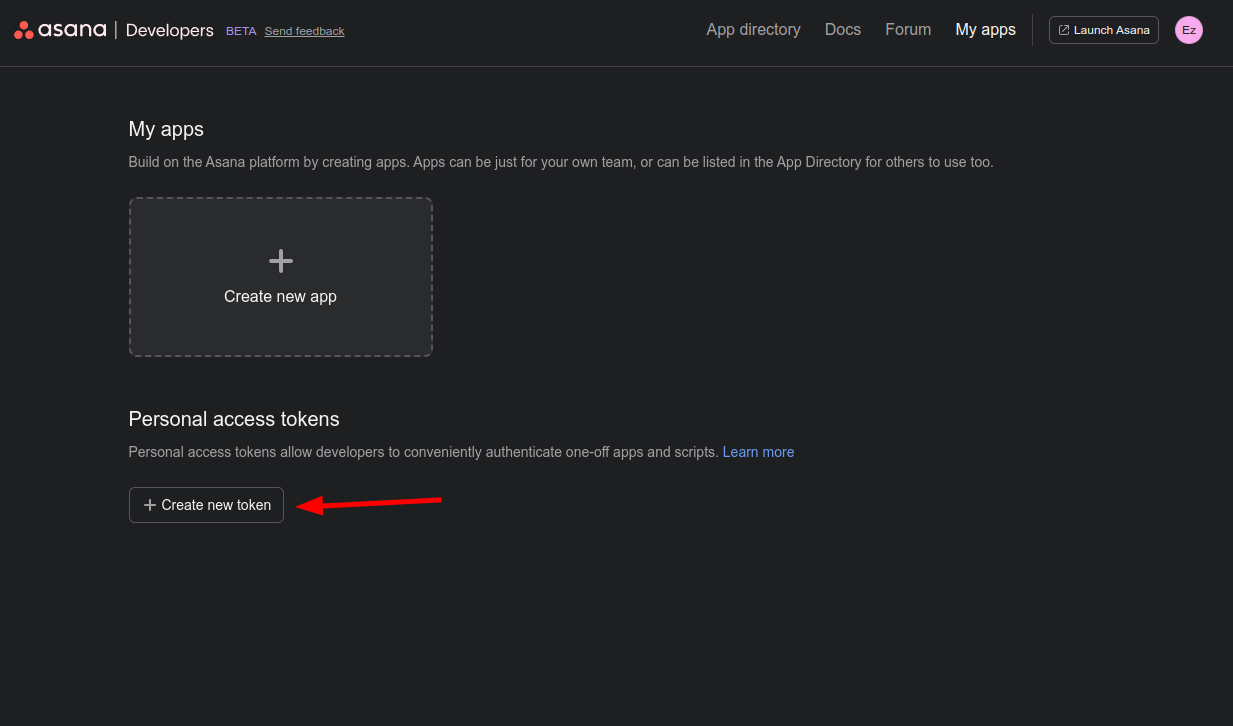
Task: Click the Send feedback link
Action: 305,31
